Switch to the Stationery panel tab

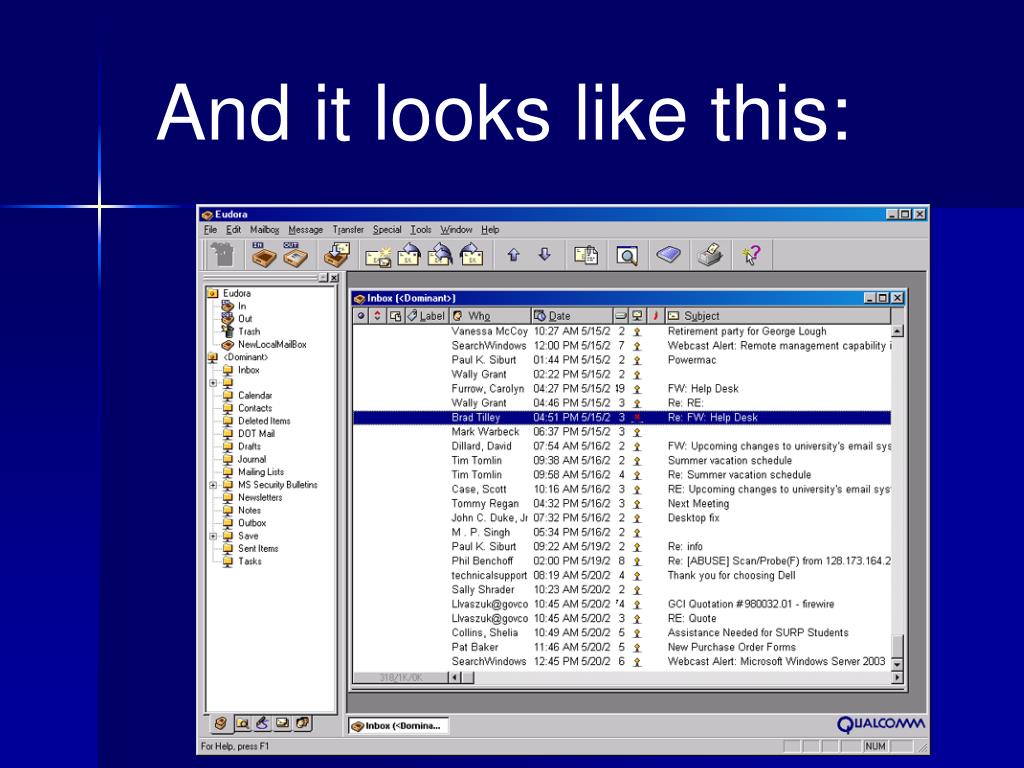(283, 723)
